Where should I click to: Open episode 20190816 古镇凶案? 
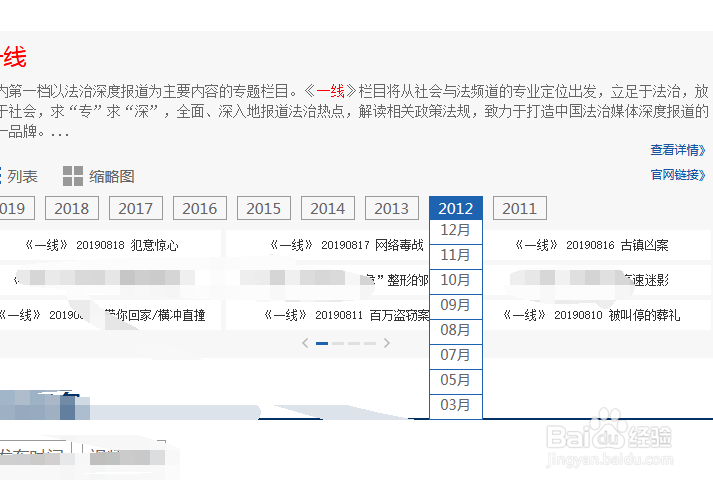pyautogui.click(x=592, y=245)
